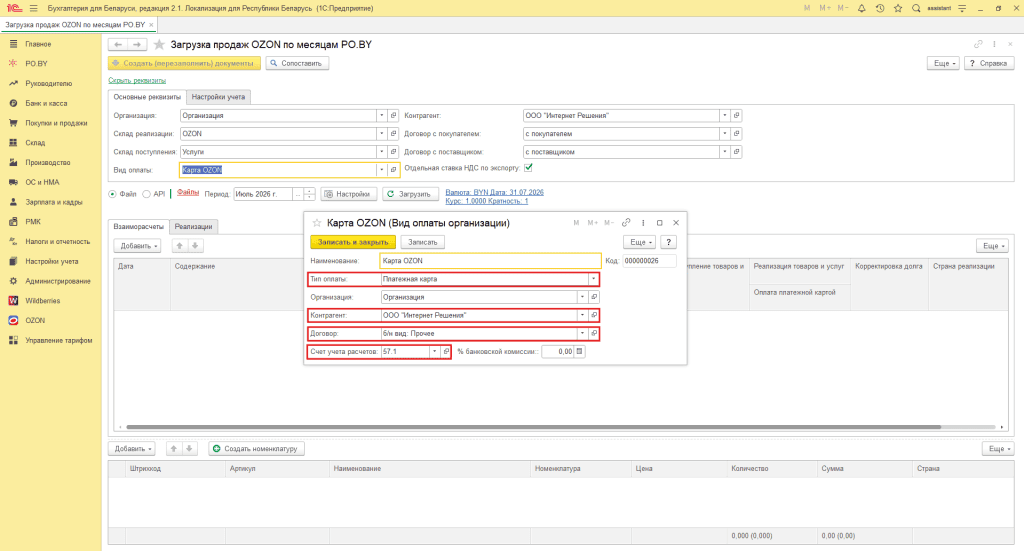Open Банк и касса section

click(46, 103)
